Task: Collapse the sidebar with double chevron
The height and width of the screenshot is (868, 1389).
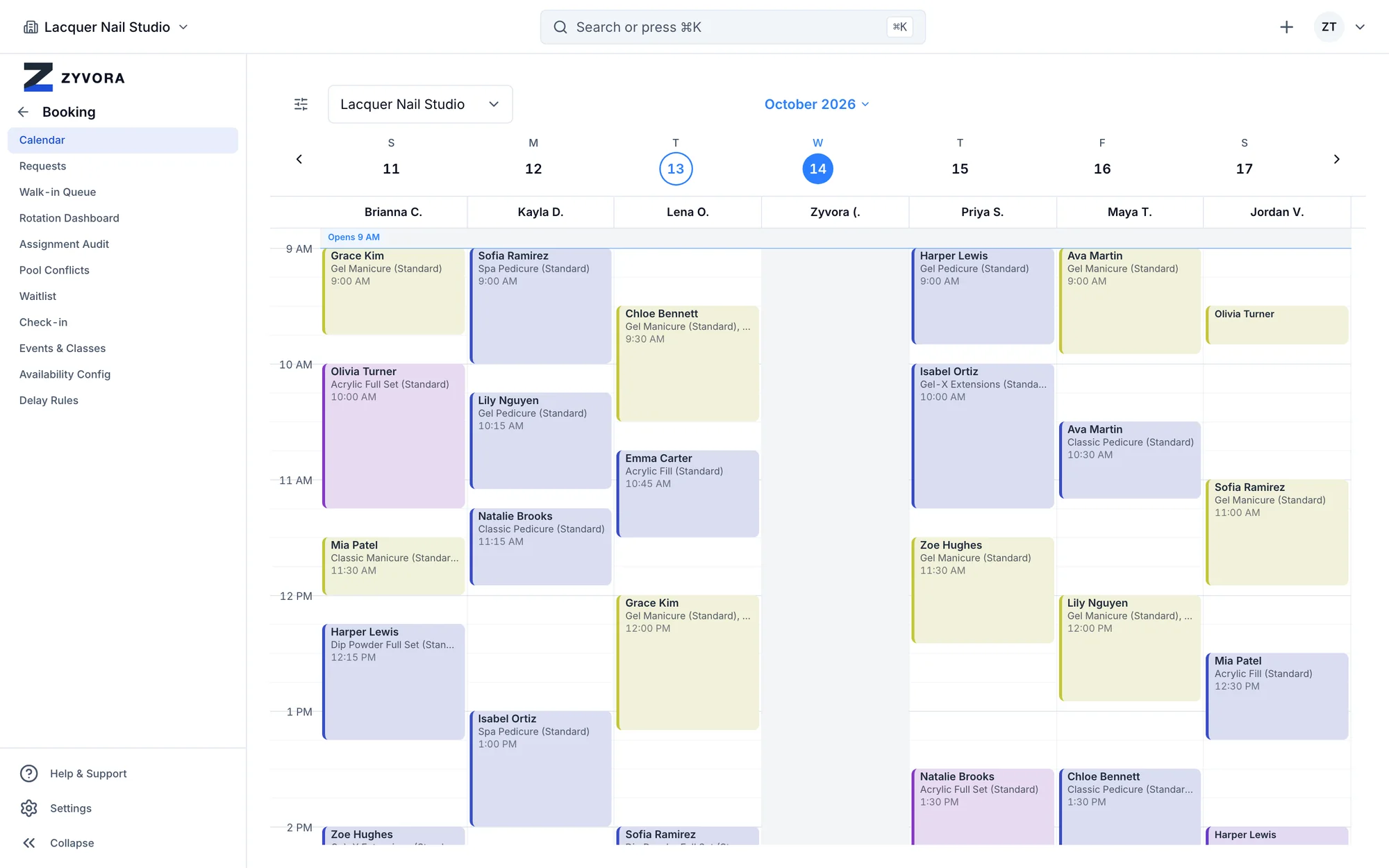Action: coord(28,843)
